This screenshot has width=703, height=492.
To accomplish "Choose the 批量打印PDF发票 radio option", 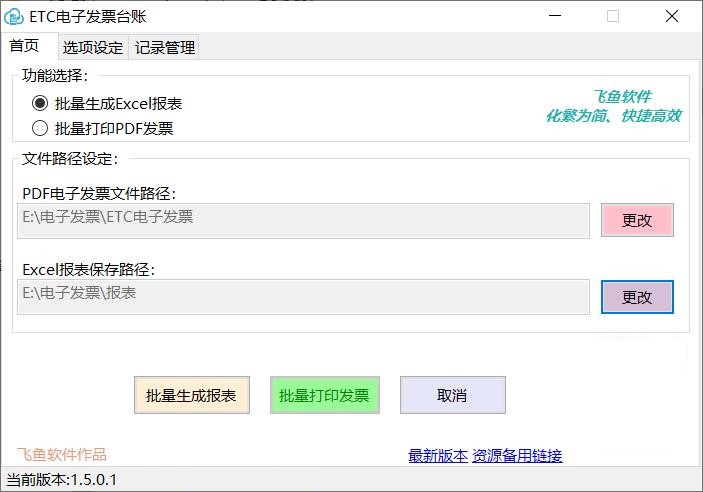I will 40,128.
